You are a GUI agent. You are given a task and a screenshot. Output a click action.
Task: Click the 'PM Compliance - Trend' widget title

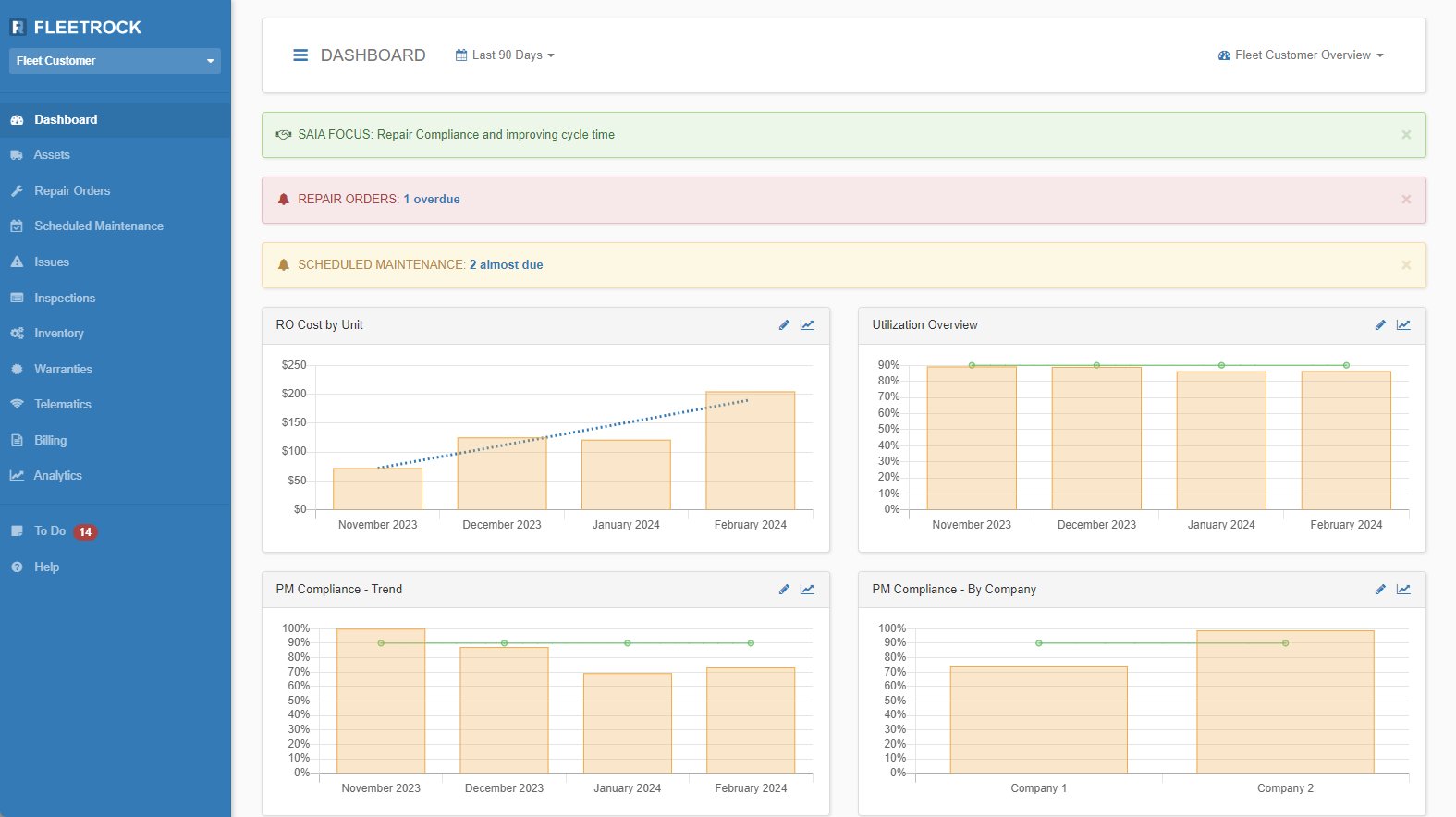coord(339,590)
